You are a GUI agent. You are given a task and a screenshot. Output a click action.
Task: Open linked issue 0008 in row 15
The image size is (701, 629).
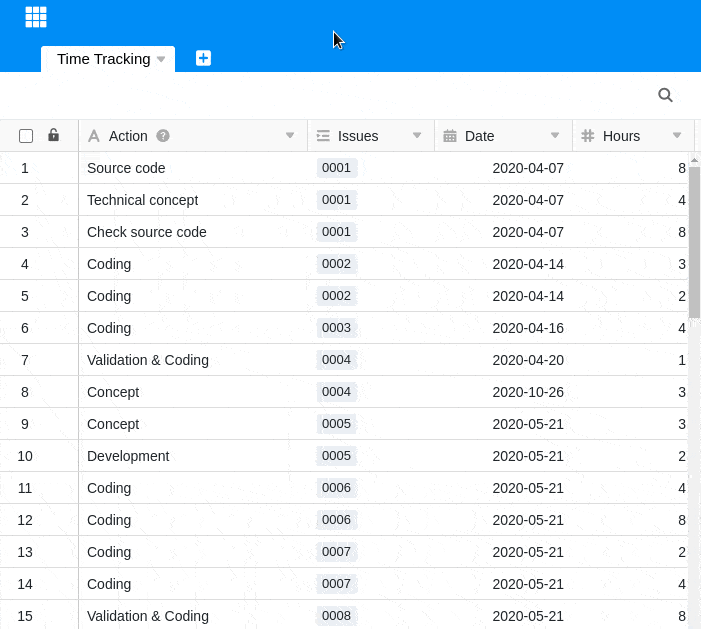click(x=337, y=616)
